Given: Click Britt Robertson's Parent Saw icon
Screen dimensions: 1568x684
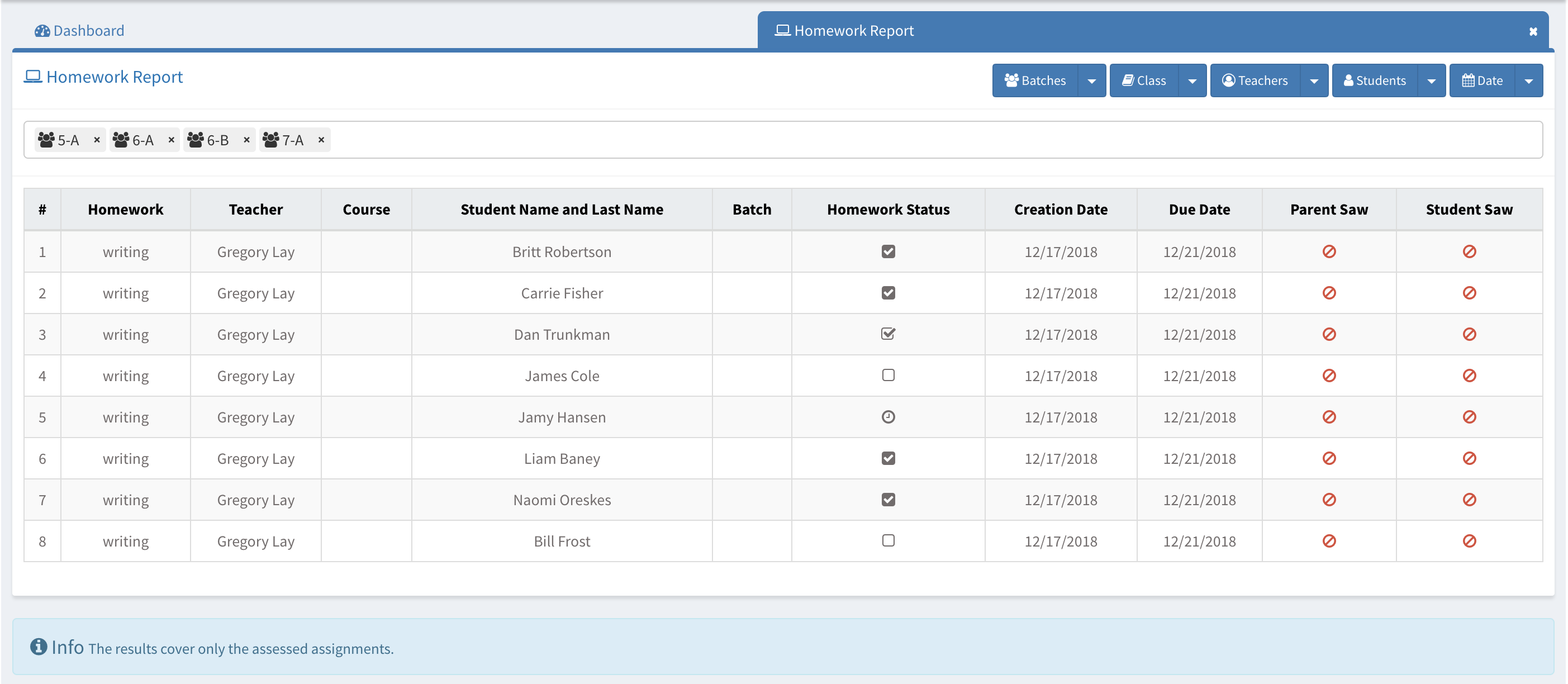Looking at the screenshot, I should pyautogui.click(x=1329, y=251).
